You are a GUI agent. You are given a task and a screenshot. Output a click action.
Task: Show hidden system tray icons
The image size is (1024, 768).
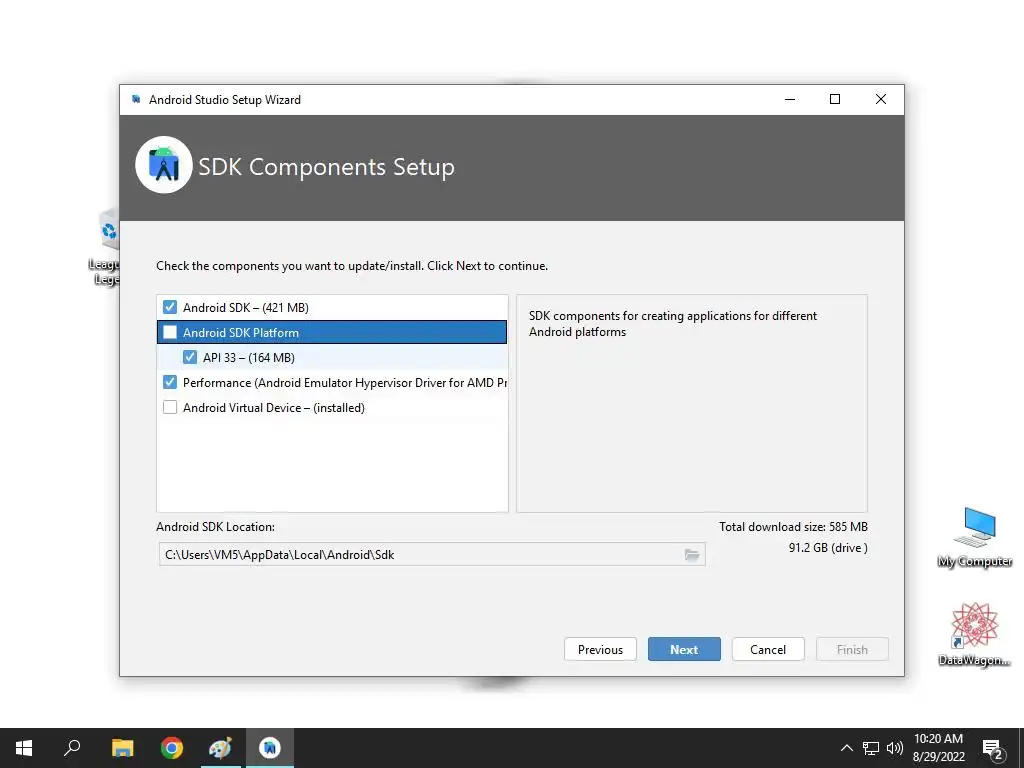(846, 748)
